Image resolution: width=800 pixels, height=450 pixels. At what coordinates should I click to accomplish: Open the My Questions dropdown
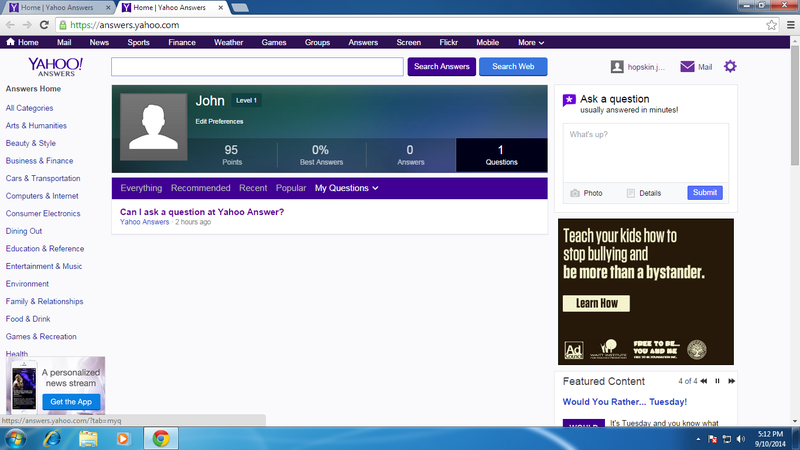(x=346, y=188)
